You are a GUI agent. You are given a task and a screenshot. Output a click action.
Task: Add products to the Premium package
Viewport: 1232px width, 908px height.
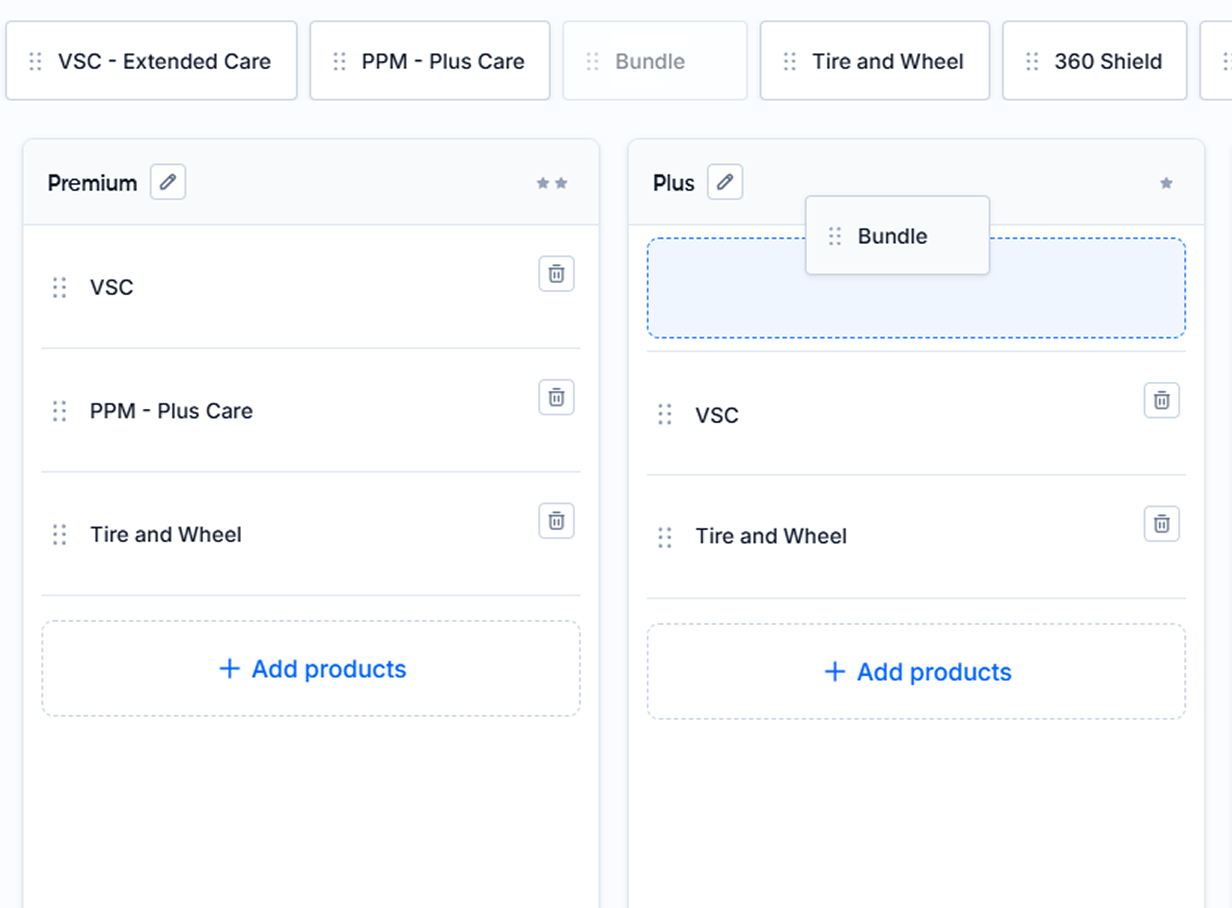(x=311, y=669)
